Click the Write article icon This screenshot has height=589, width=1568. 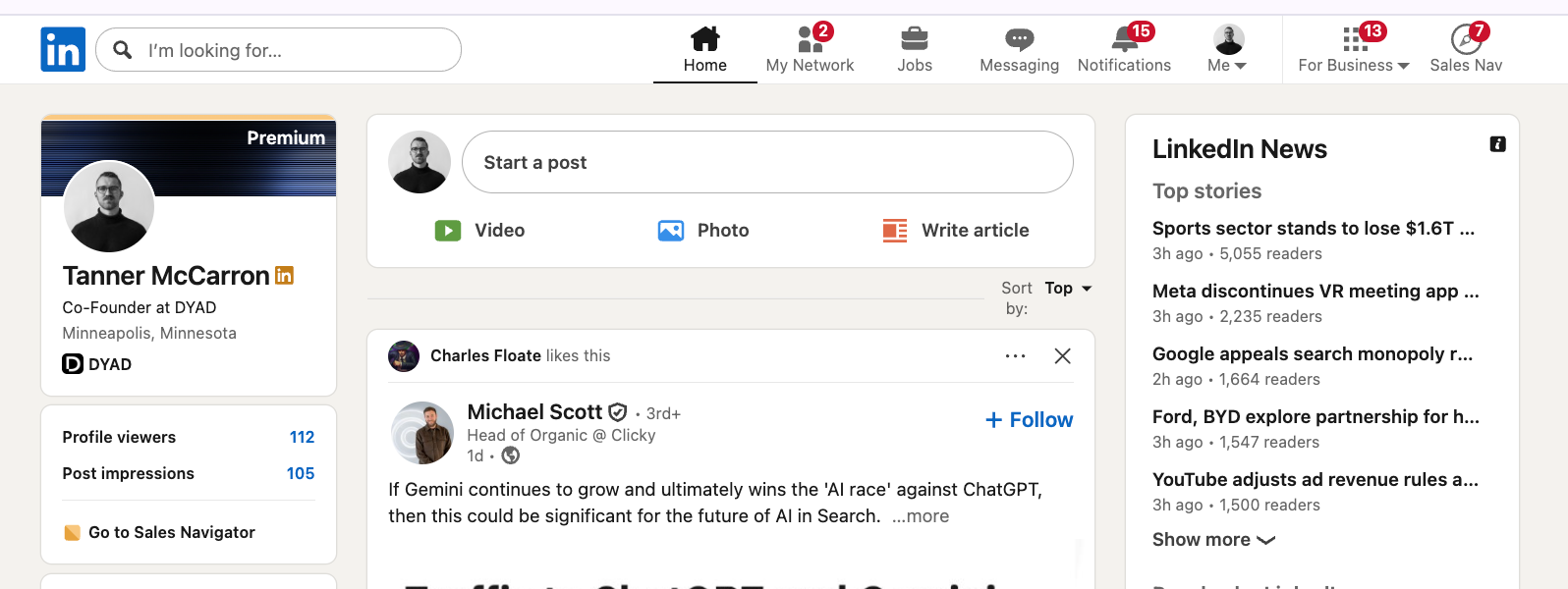(895, 231)
